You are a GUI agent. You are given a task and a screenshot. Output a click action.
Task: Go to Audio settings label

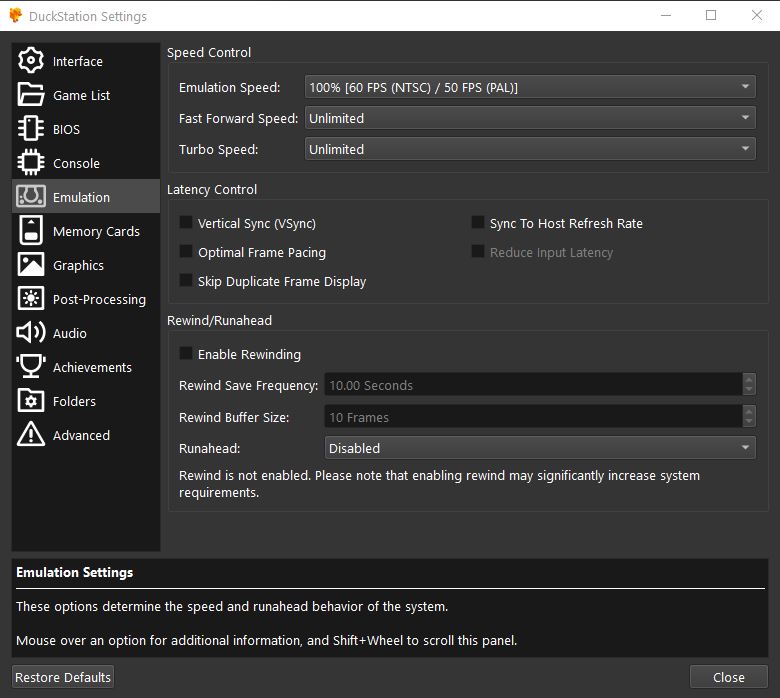coord(70,333)
